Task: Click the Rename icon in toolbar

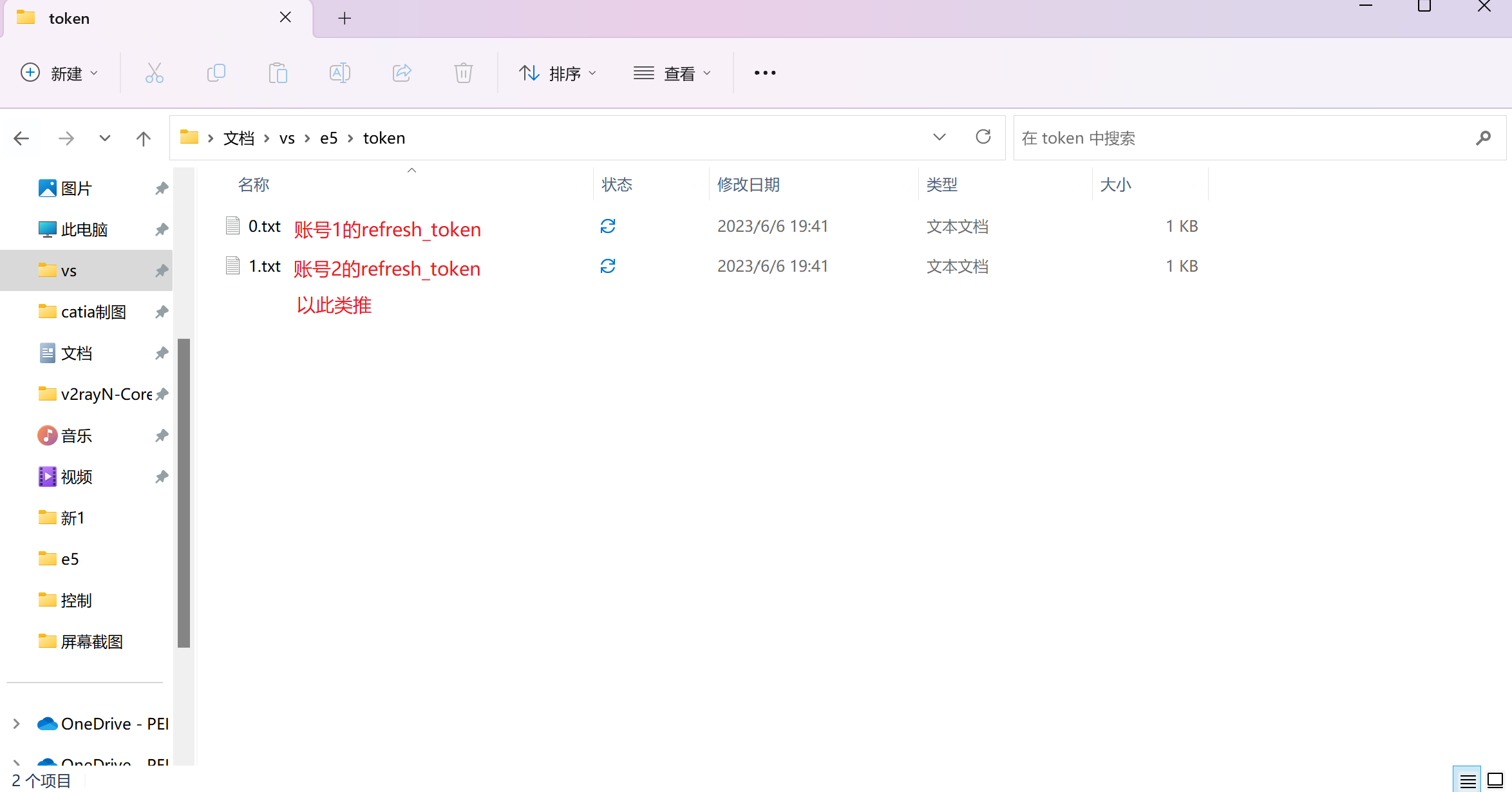Action: pyautogui.click(x=340, y=73)
